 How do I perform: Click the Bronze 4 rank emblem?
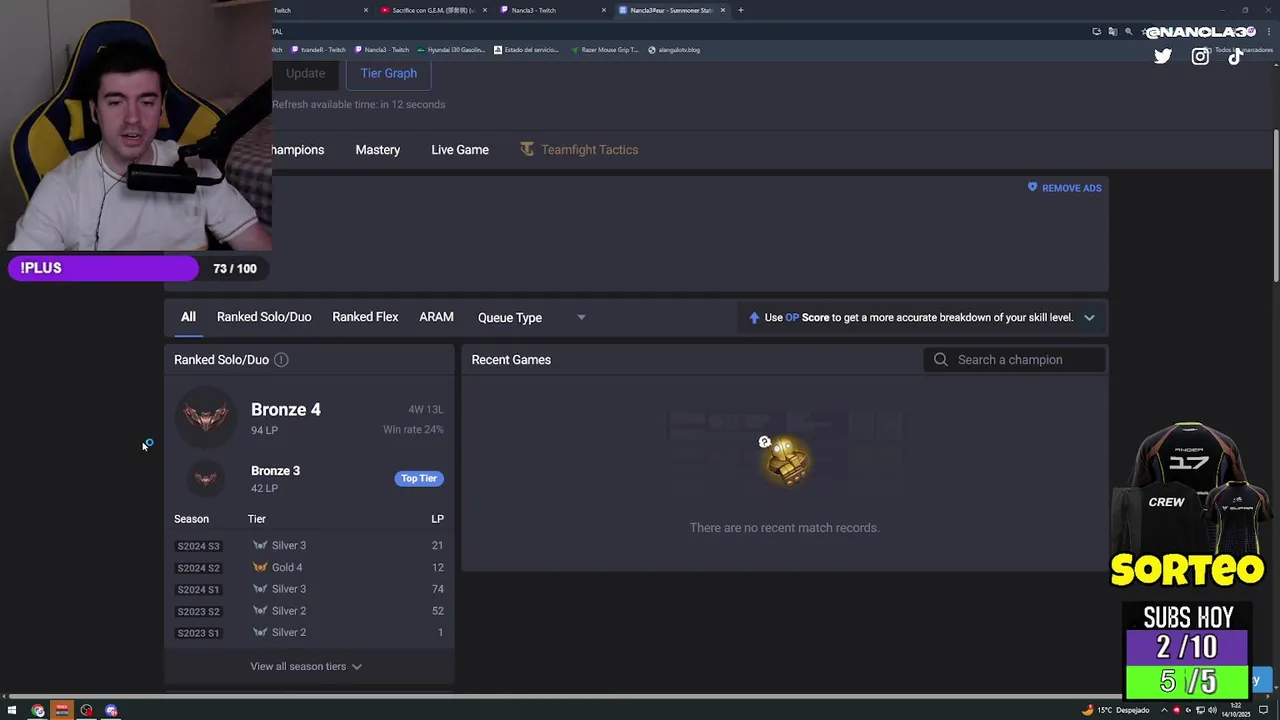click(206, 418)
